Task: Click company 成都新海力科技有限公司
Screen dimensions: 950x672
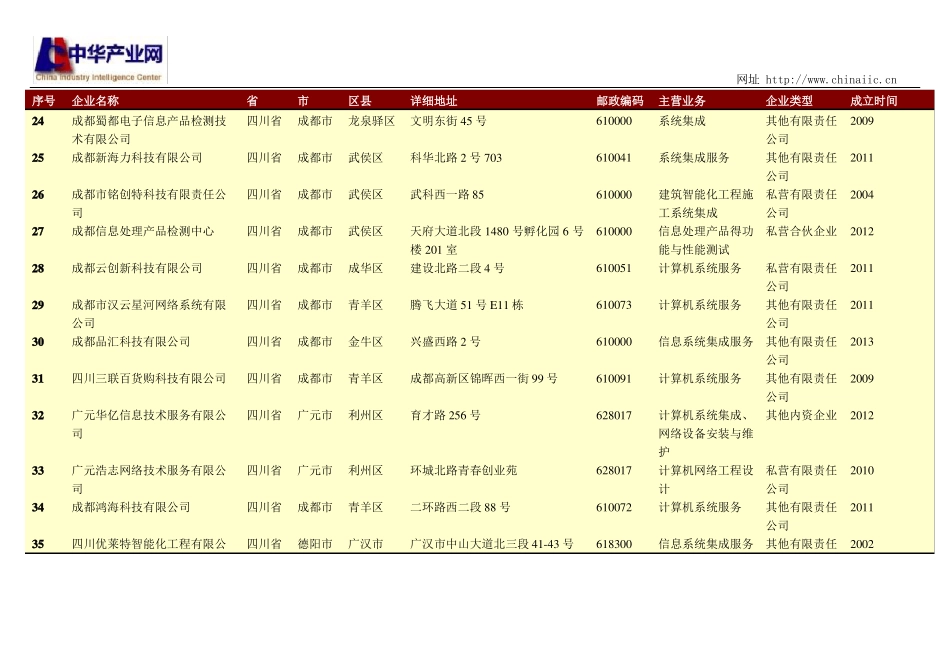Action: tap(137, 158)
